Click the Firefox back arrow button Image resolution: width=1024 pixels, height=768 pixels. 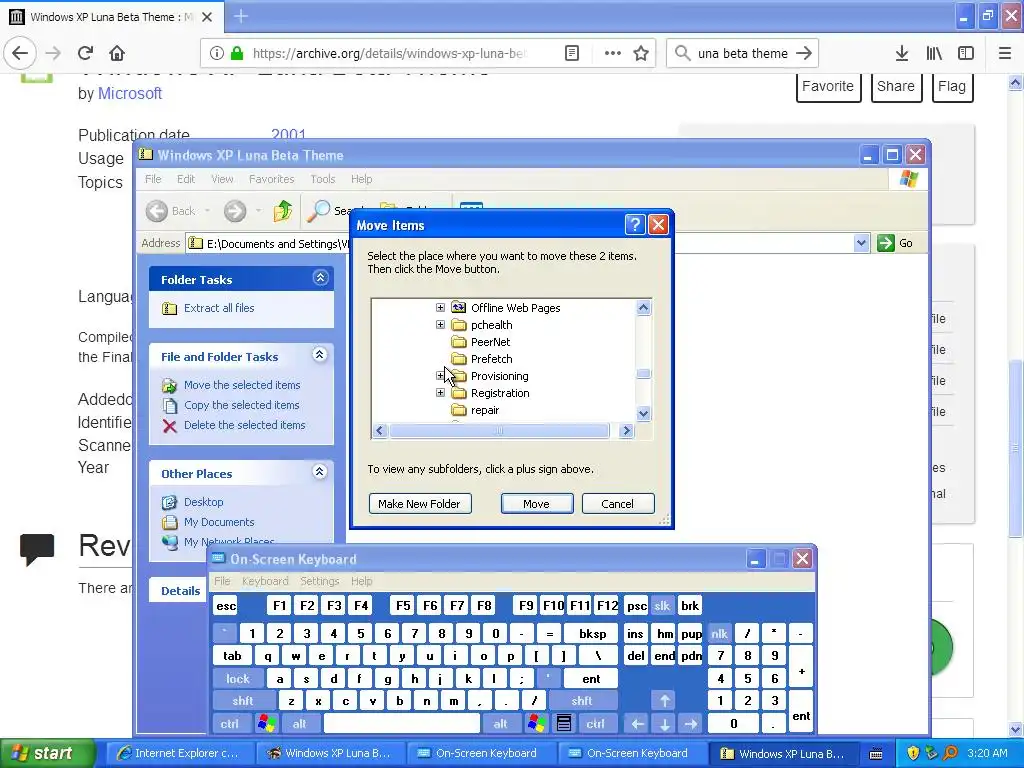click(20, 53)
